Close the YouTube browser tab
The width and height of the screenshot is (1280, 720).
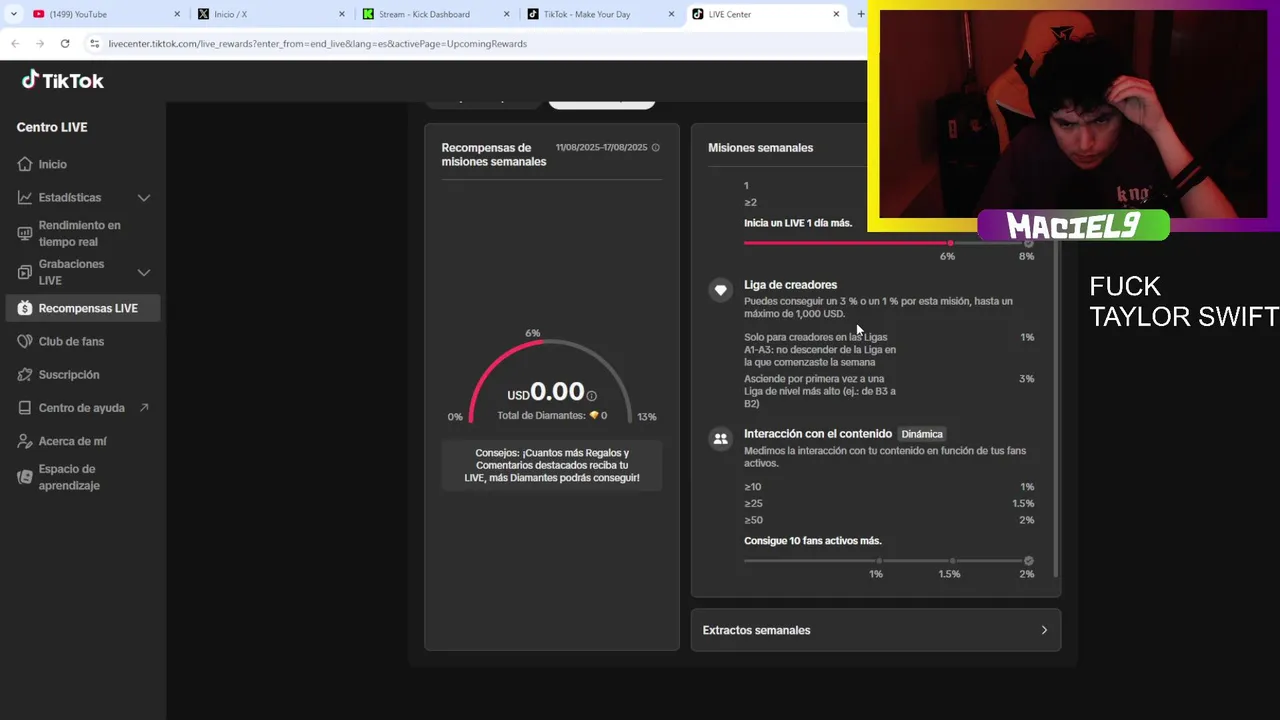[x=177, y=14]
